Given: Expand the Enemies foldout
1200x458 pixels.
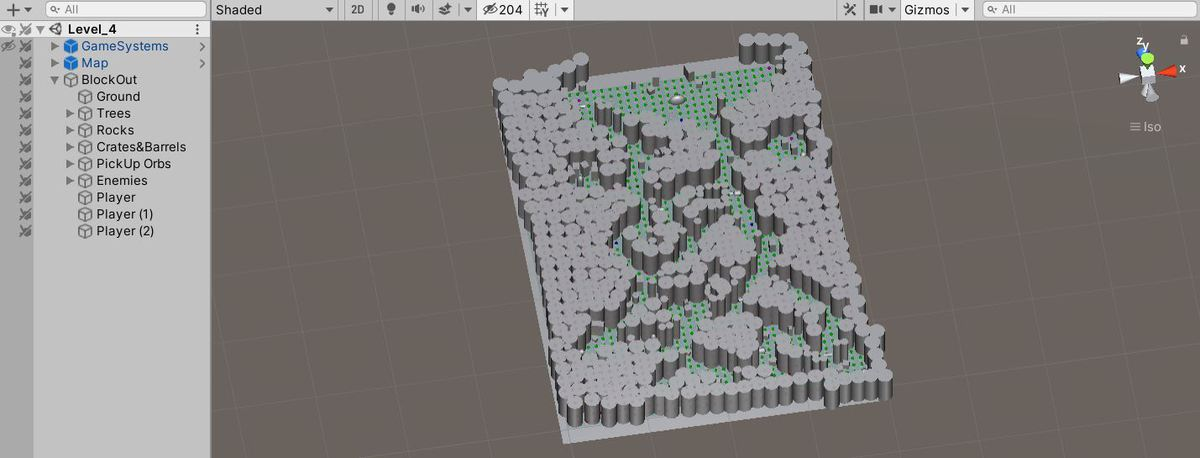Looking at the screenshot, I should [70, 181].
